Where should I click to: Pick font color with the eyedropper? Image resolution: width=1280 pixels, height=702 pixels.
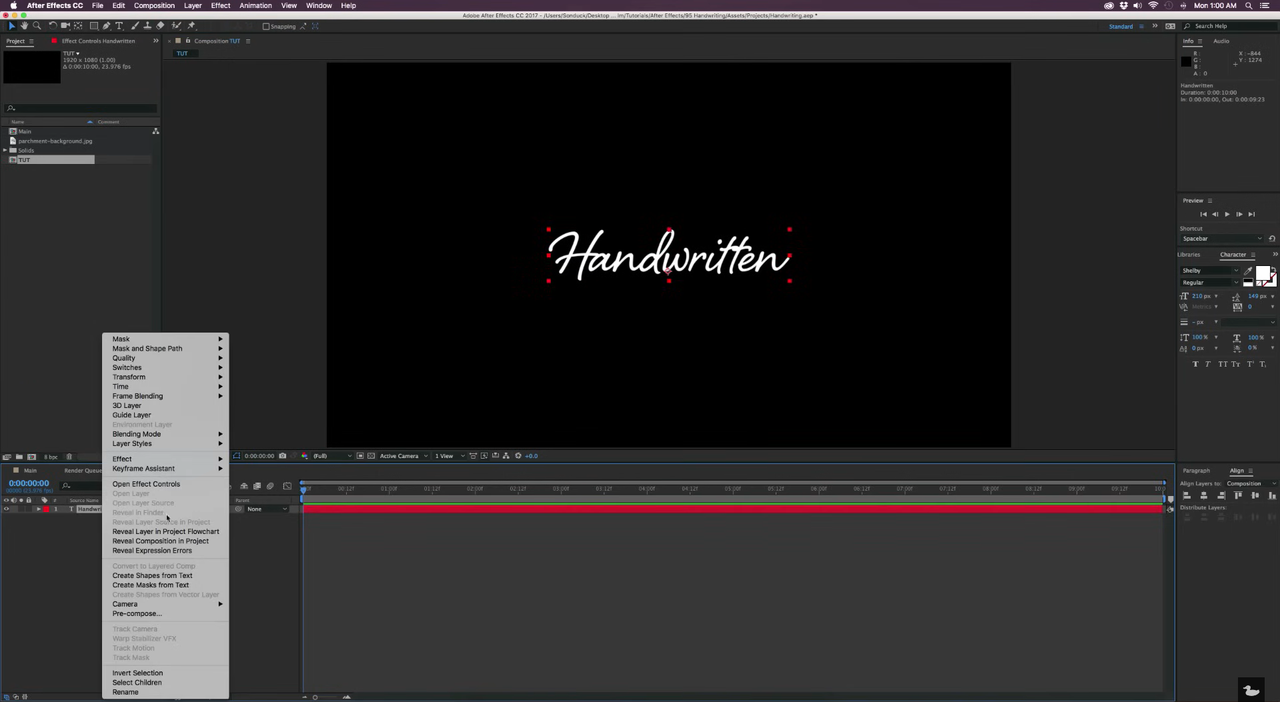coord(1248,271)
